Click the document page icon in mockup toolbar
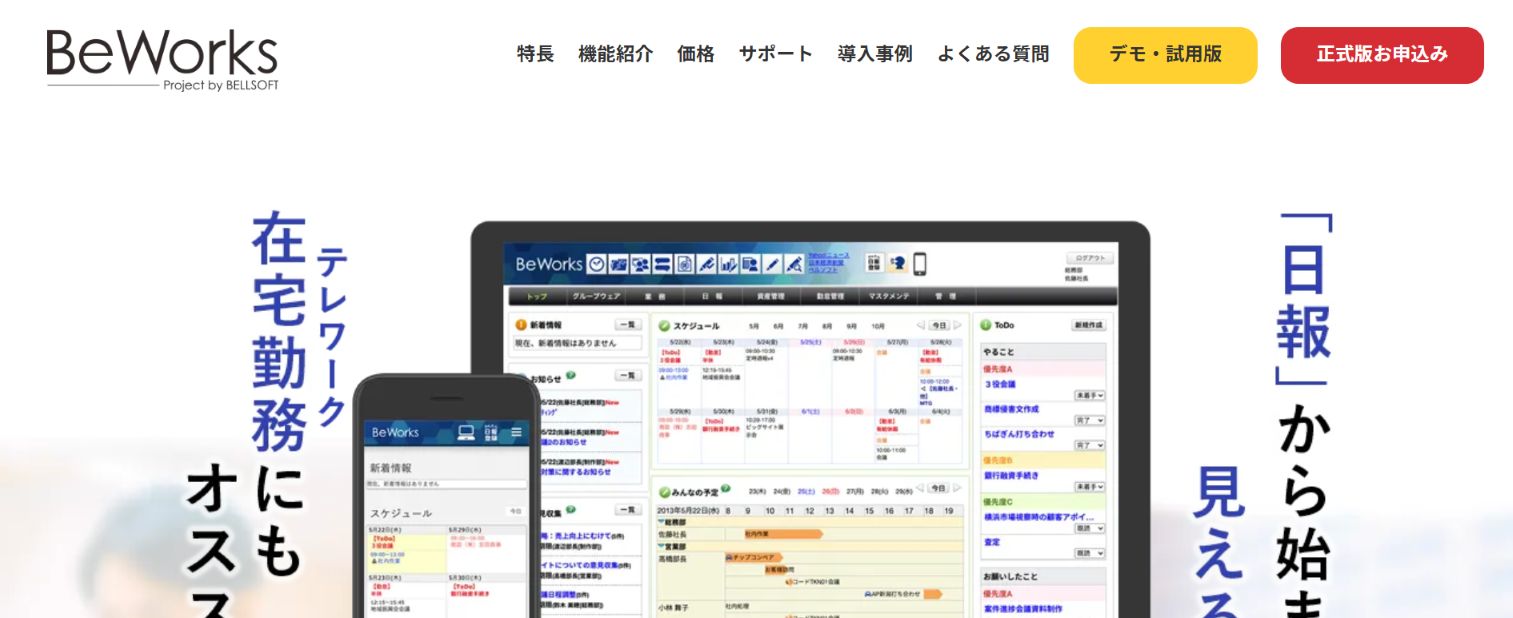The height and width of the screenshot is (618, 1513). coord(684,264)
